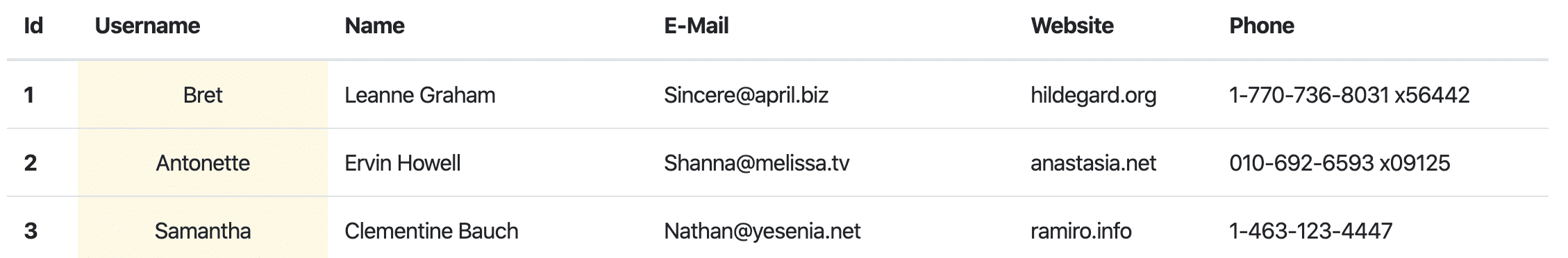Click email Sincere@april.biz
The height and width of the screenshot is (258, 1568).
[746, 94]
